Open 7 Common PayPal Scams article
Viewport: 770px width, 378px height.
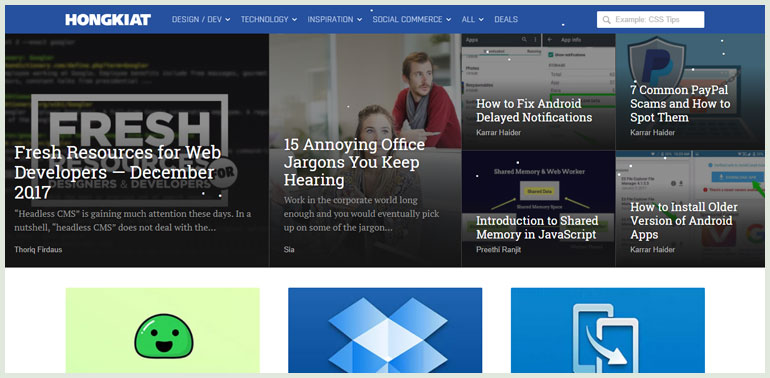[x=680, y=104]
